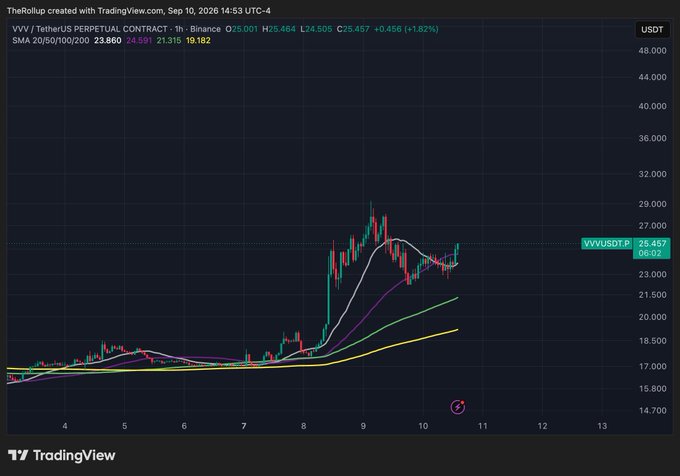Click the 48.000 price axis label
Screen dimensions: 680x476
click(x=652, y=51)
